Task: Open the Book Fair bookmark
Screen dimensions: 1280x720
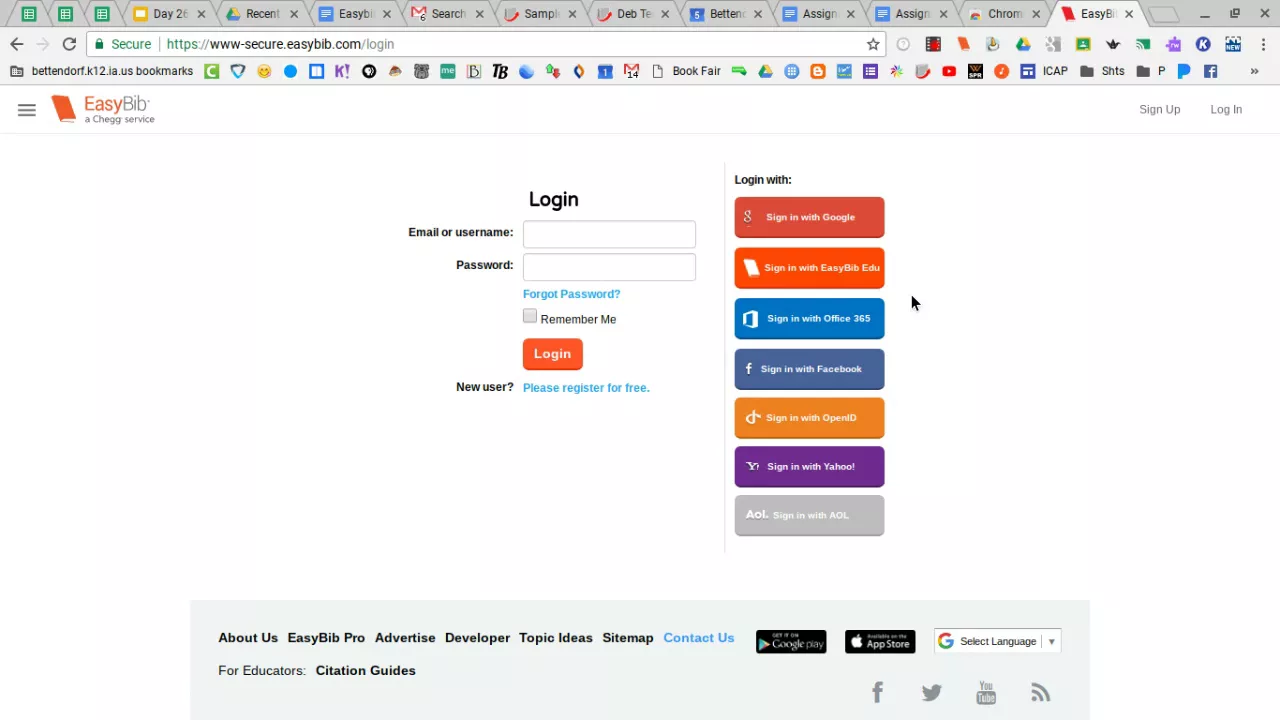Action: 686,71
